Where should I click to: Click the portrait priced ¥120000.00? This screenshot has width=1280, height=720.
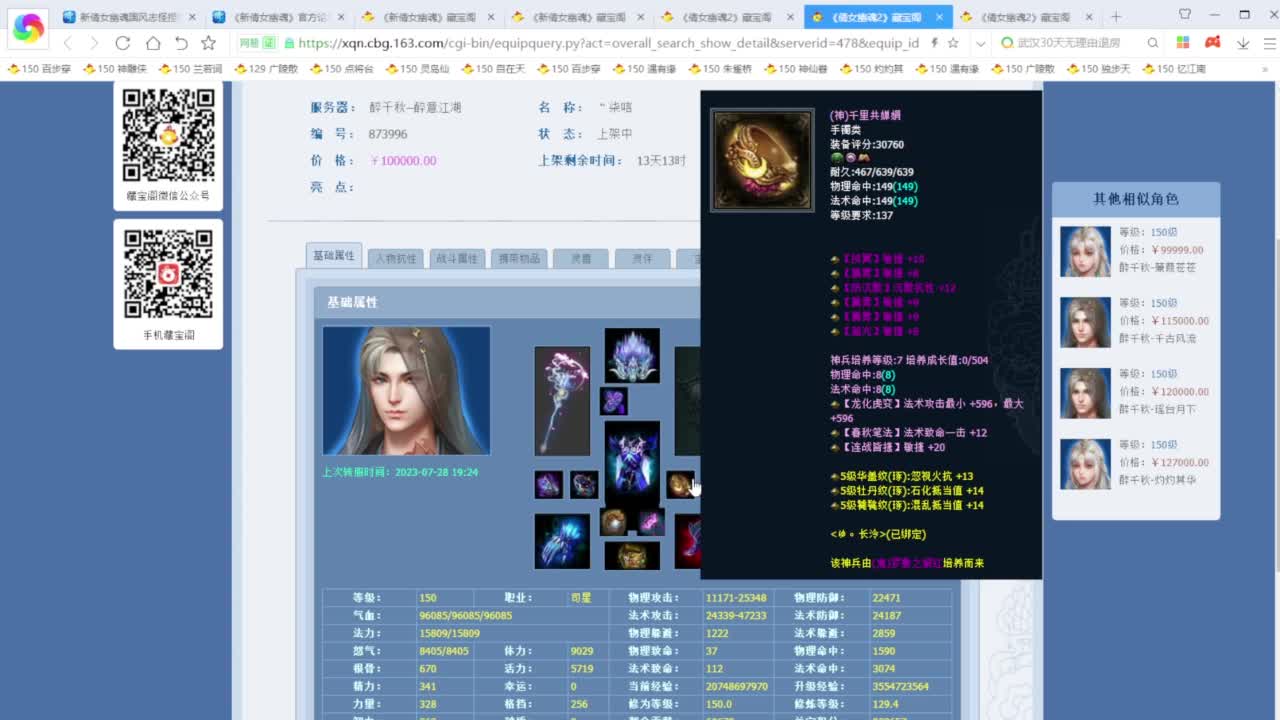click(1085, 393)
